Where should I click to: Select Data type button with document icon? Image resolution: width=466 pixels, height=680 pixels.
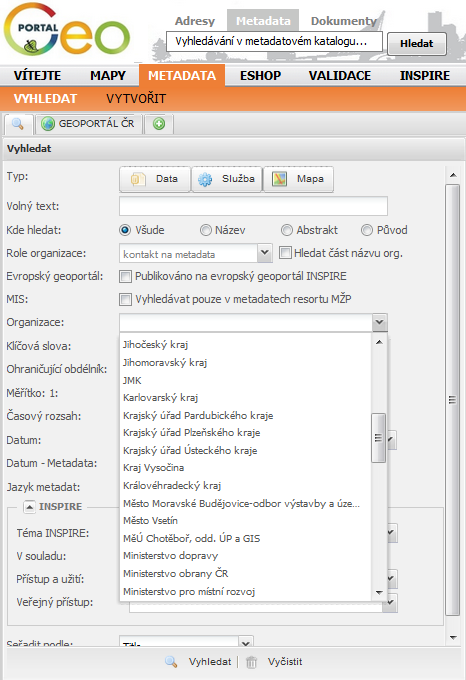pos(155,179)
